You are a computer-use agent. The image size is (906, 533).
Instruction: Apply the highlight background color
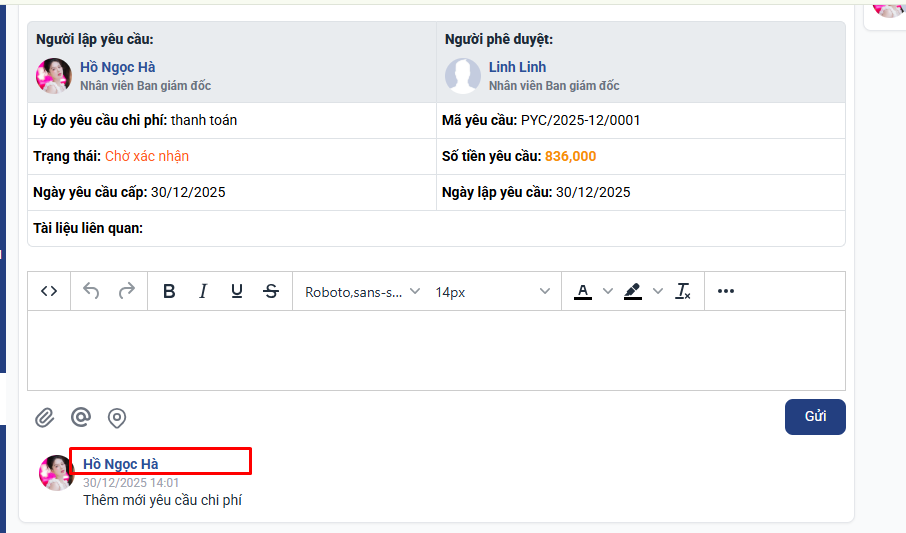[x=632, y=291]
